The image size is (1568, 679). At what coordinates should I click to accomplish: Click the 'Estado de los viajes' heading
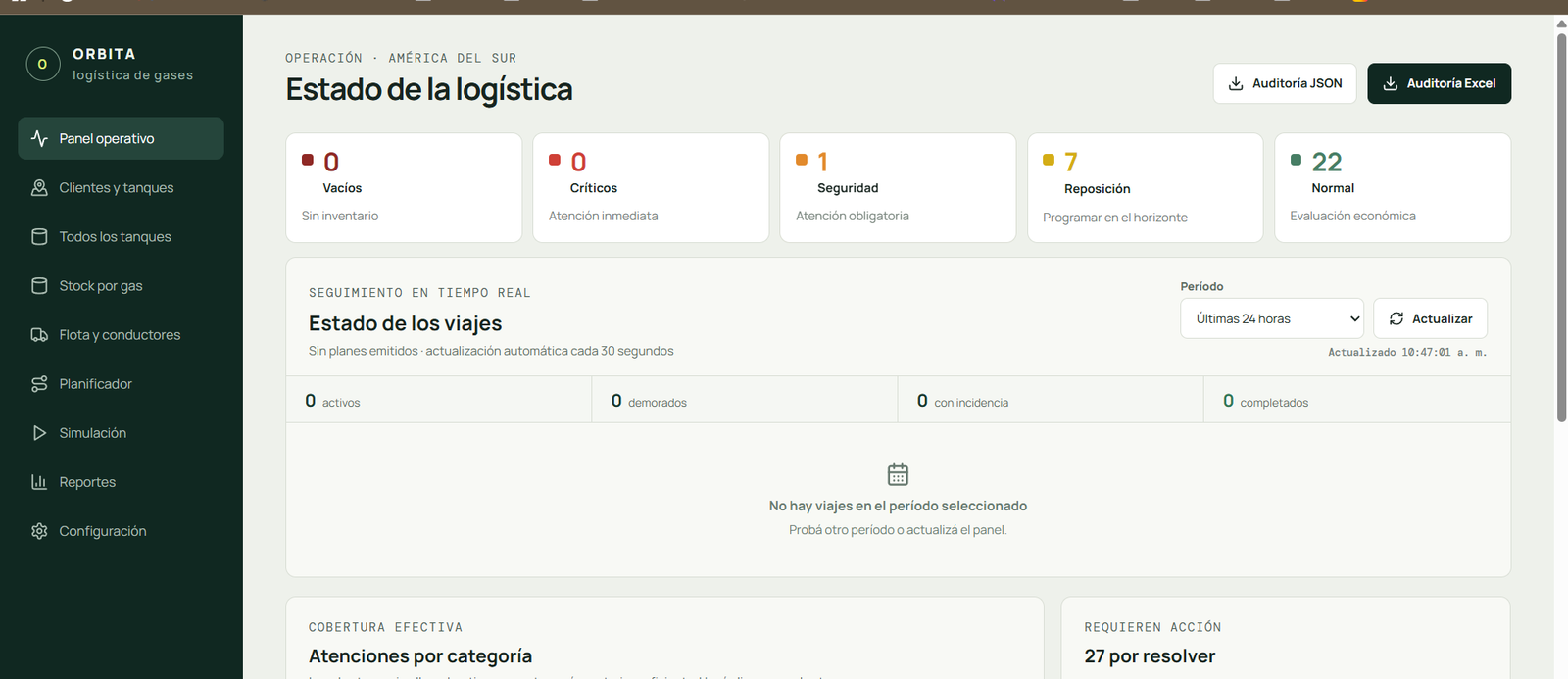click(405, 323)
